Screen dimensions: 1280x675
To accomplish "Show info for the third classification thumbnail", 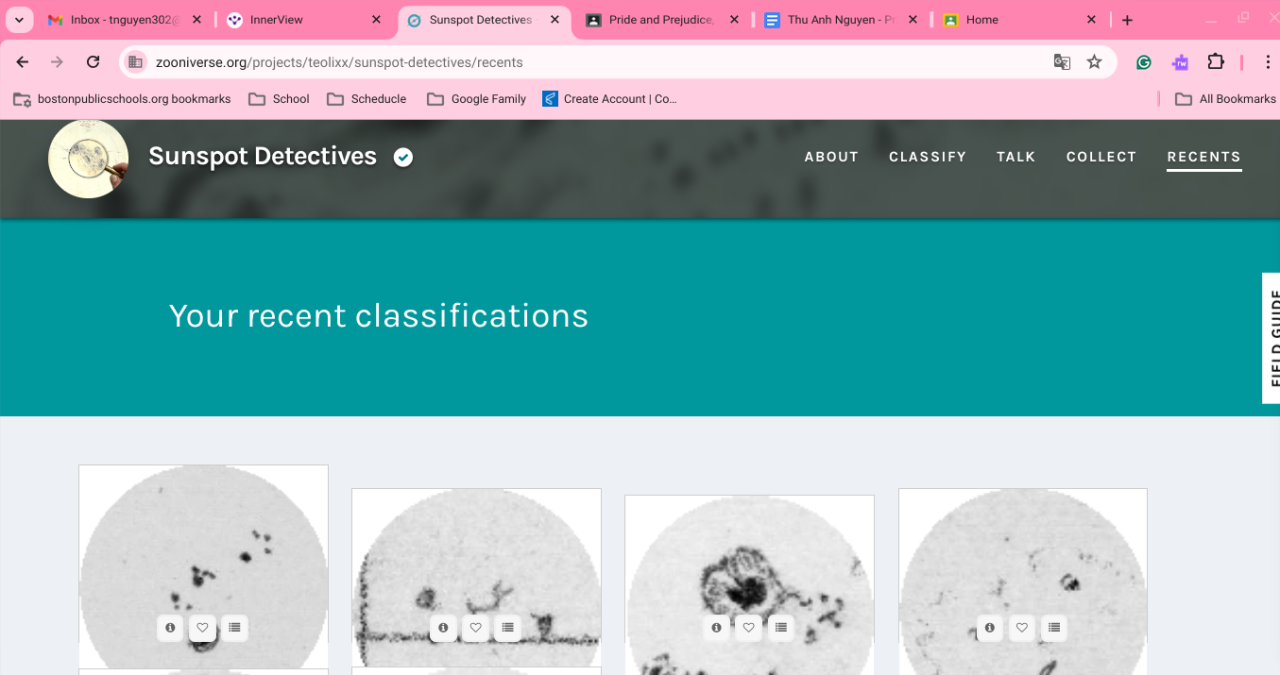I will (716, 628).
